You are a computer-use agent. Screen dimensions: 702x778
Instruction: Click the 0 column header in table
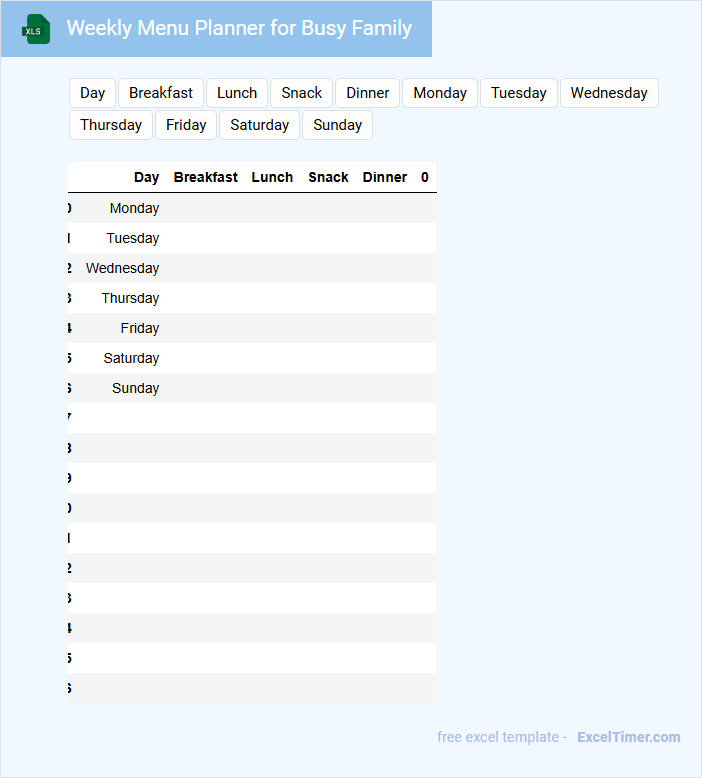click(x=425, y=177)
